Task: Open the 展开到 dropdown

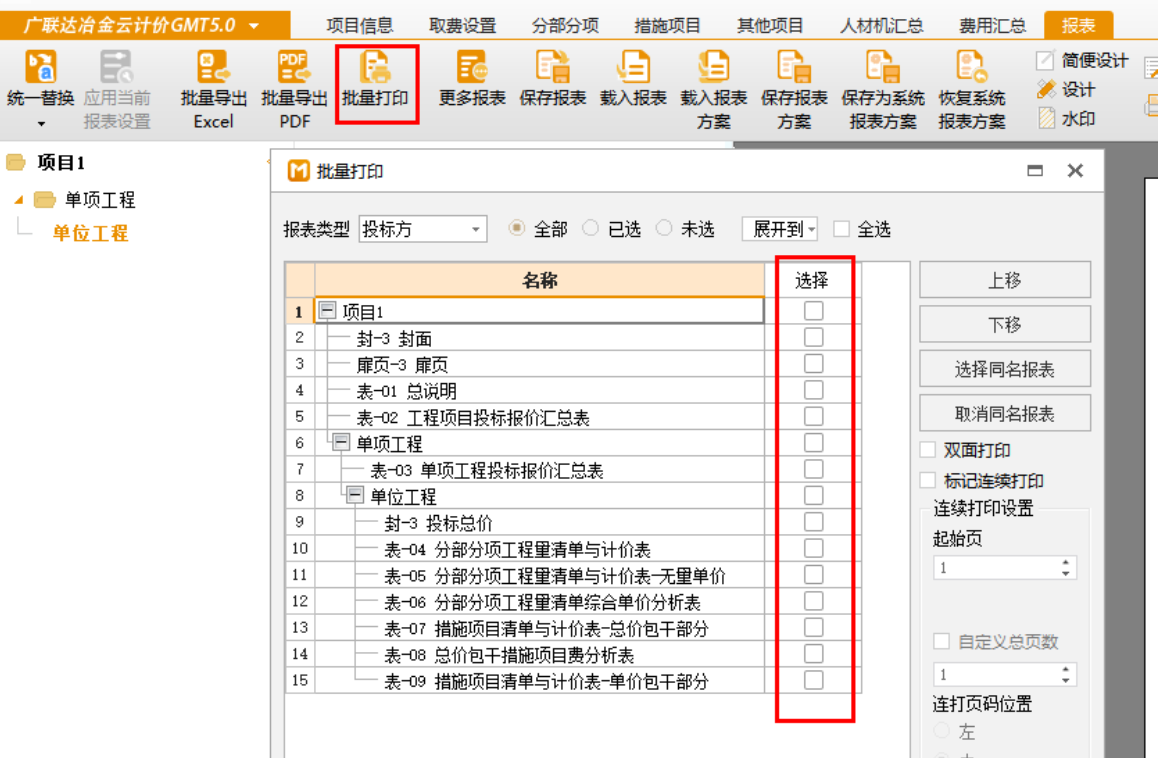Action: pos(780,229)
